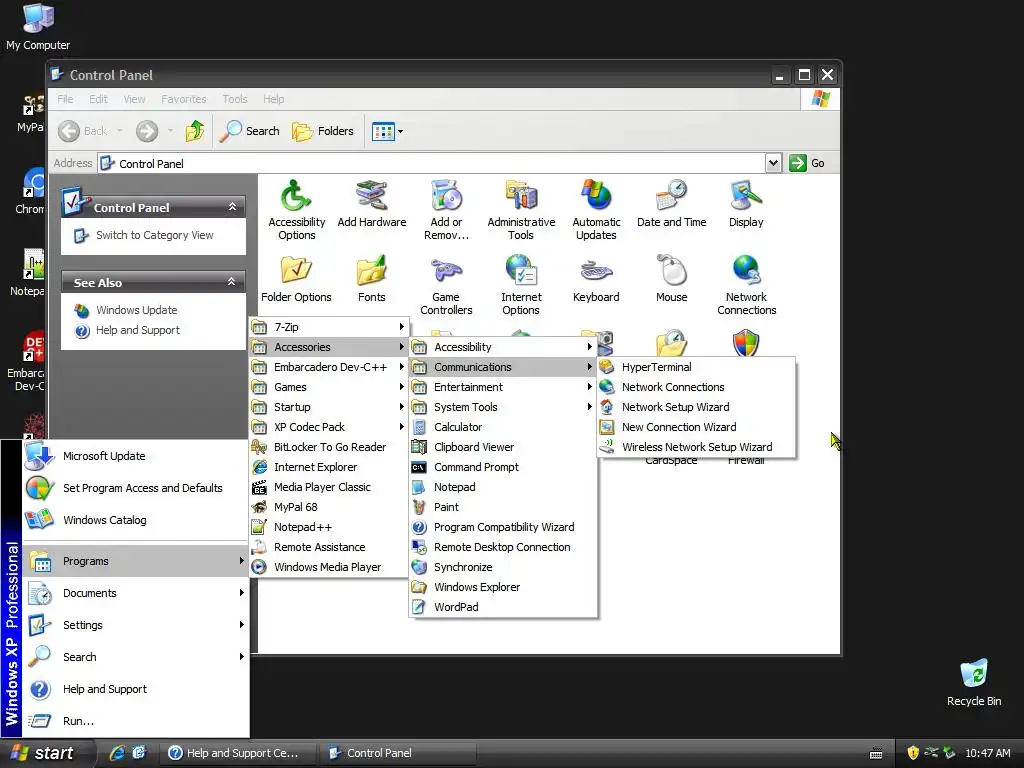Launch Command Prompt from Accessories
Viewport: 1024px width, 768px height.
point(503,467)
